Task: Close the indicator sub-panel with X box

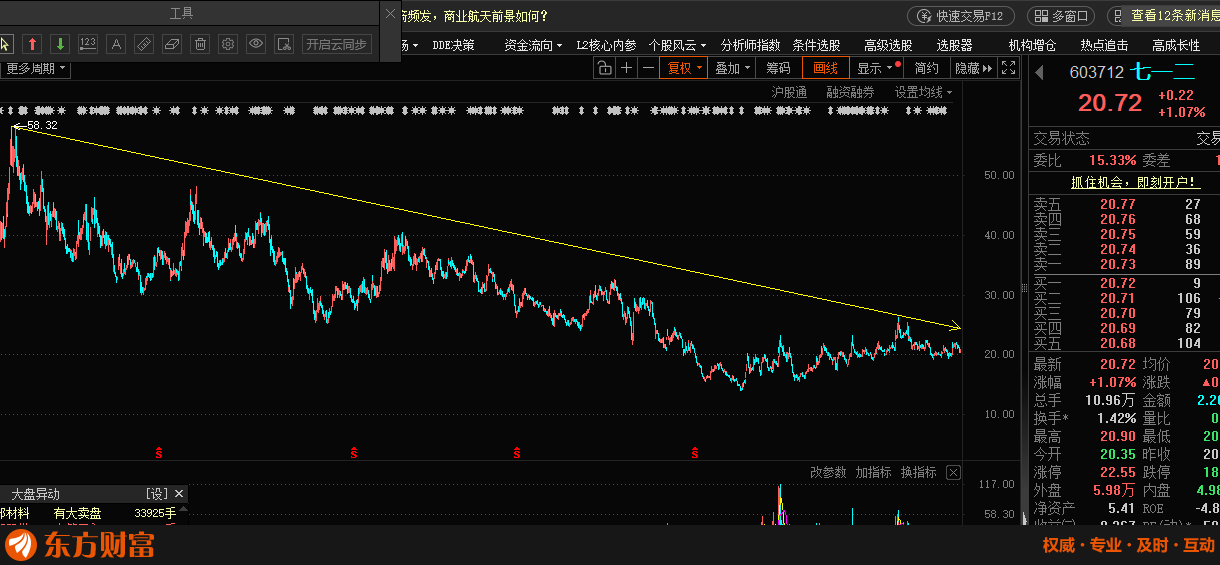Action: [953, 472]
